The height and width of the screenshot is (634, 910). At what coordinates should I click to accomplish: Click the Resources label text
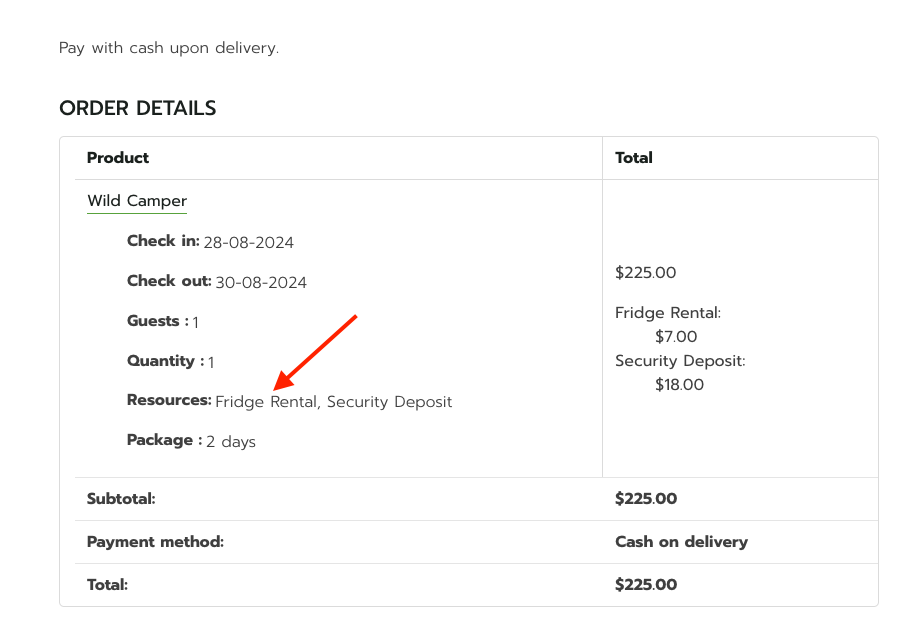[x=169, y=401]
